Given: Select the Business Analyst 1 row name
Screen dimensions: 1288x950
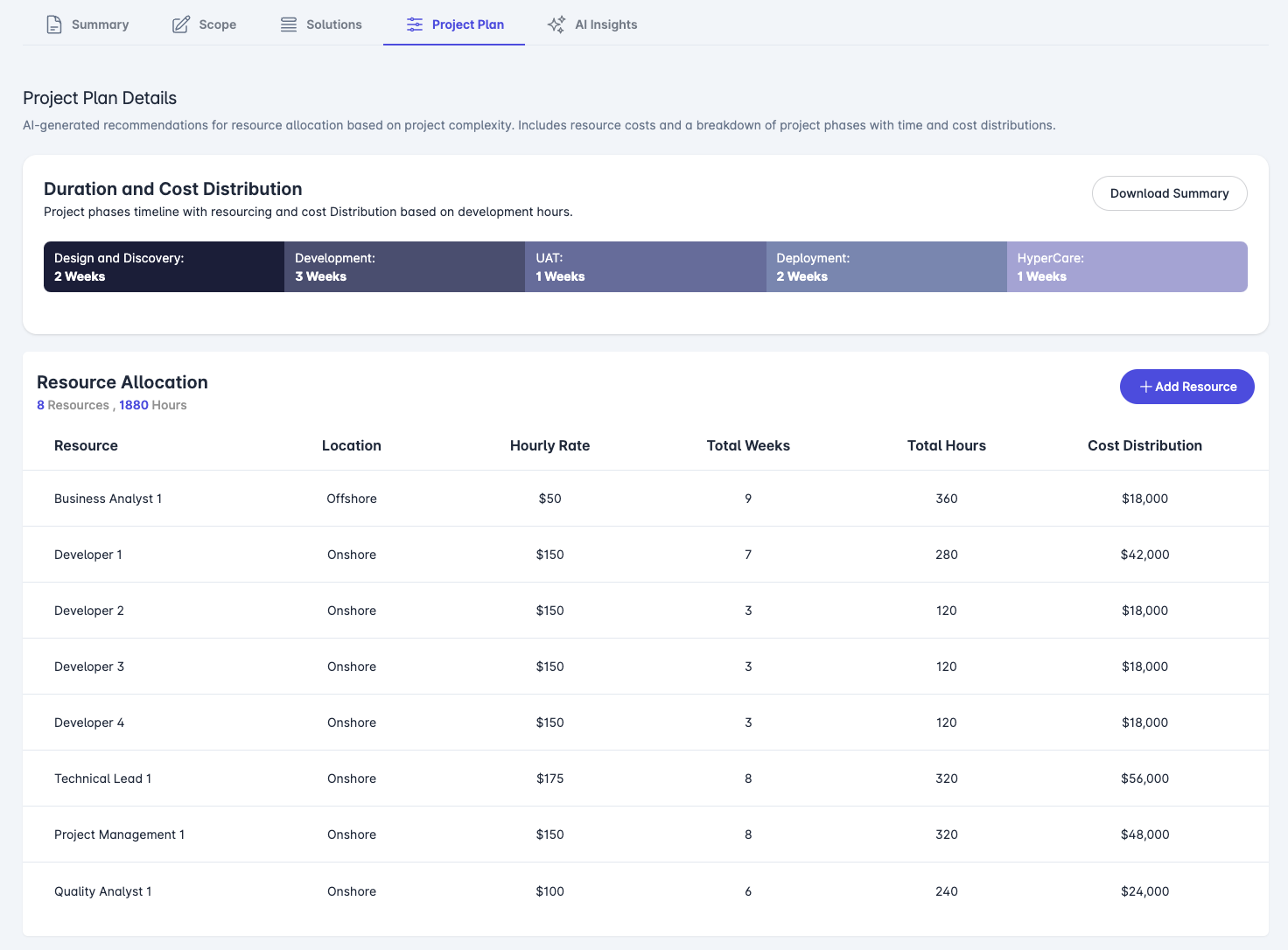Looking at the screenshot, I should coord(108,499).
